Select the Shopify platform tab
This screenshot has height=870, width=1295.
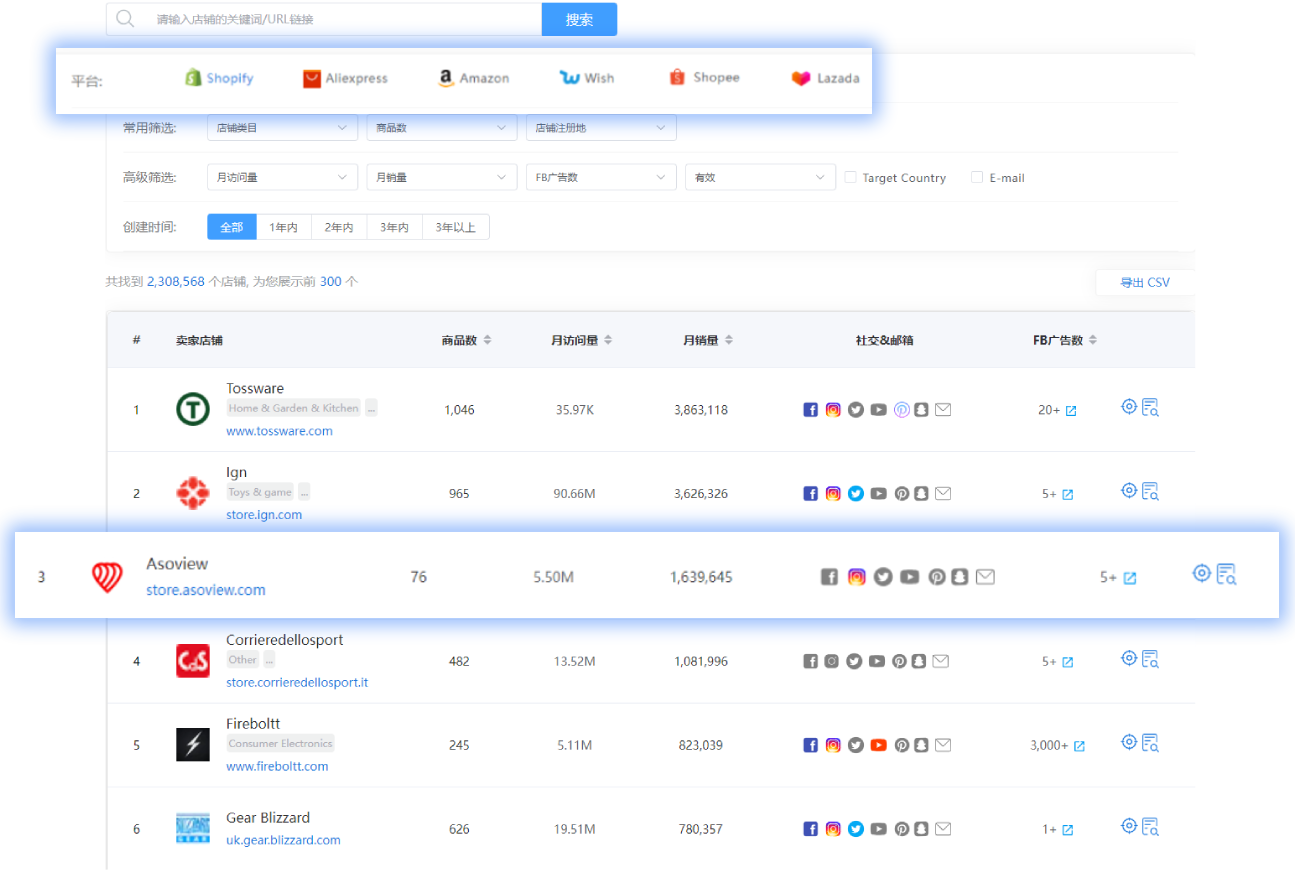219,78
